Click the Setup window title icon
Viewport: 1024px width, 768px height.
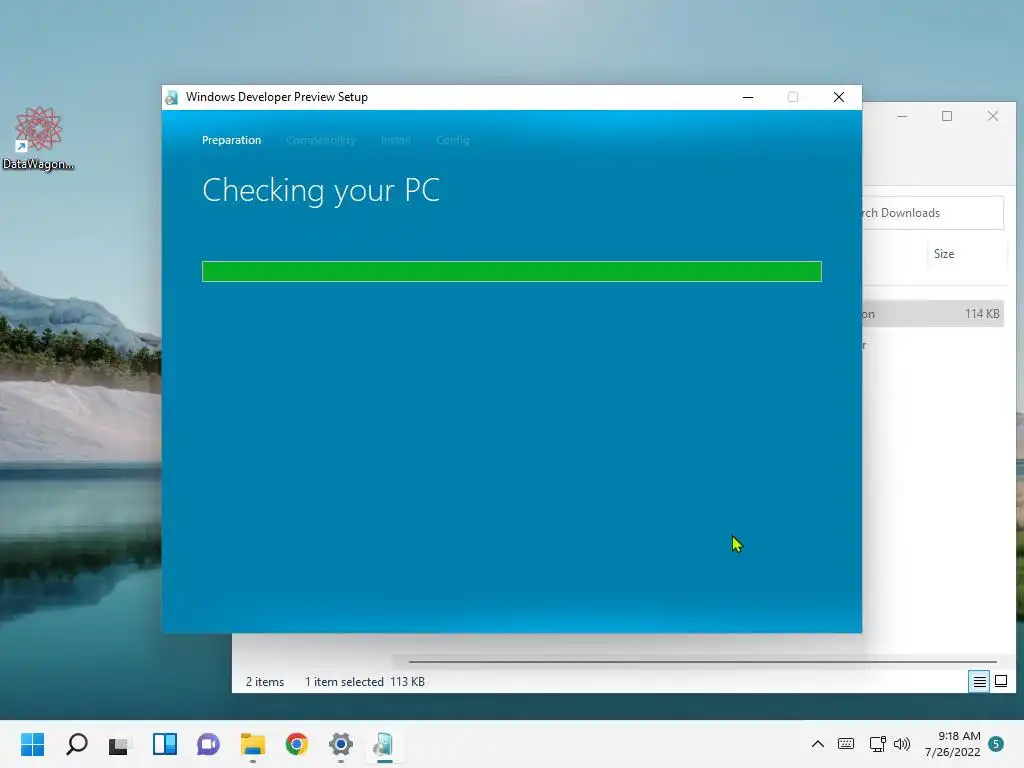point(172,97)
